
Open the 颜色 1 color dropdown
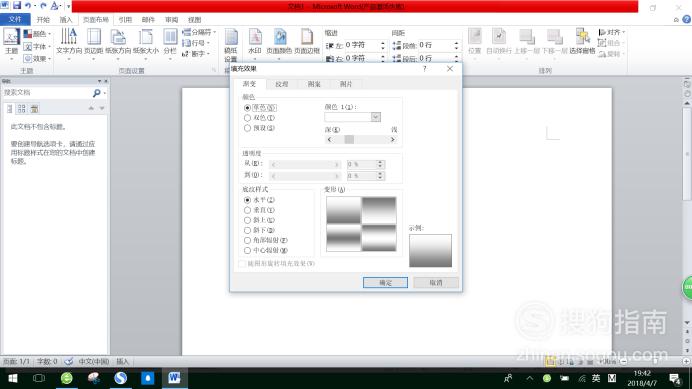point(376,117)
